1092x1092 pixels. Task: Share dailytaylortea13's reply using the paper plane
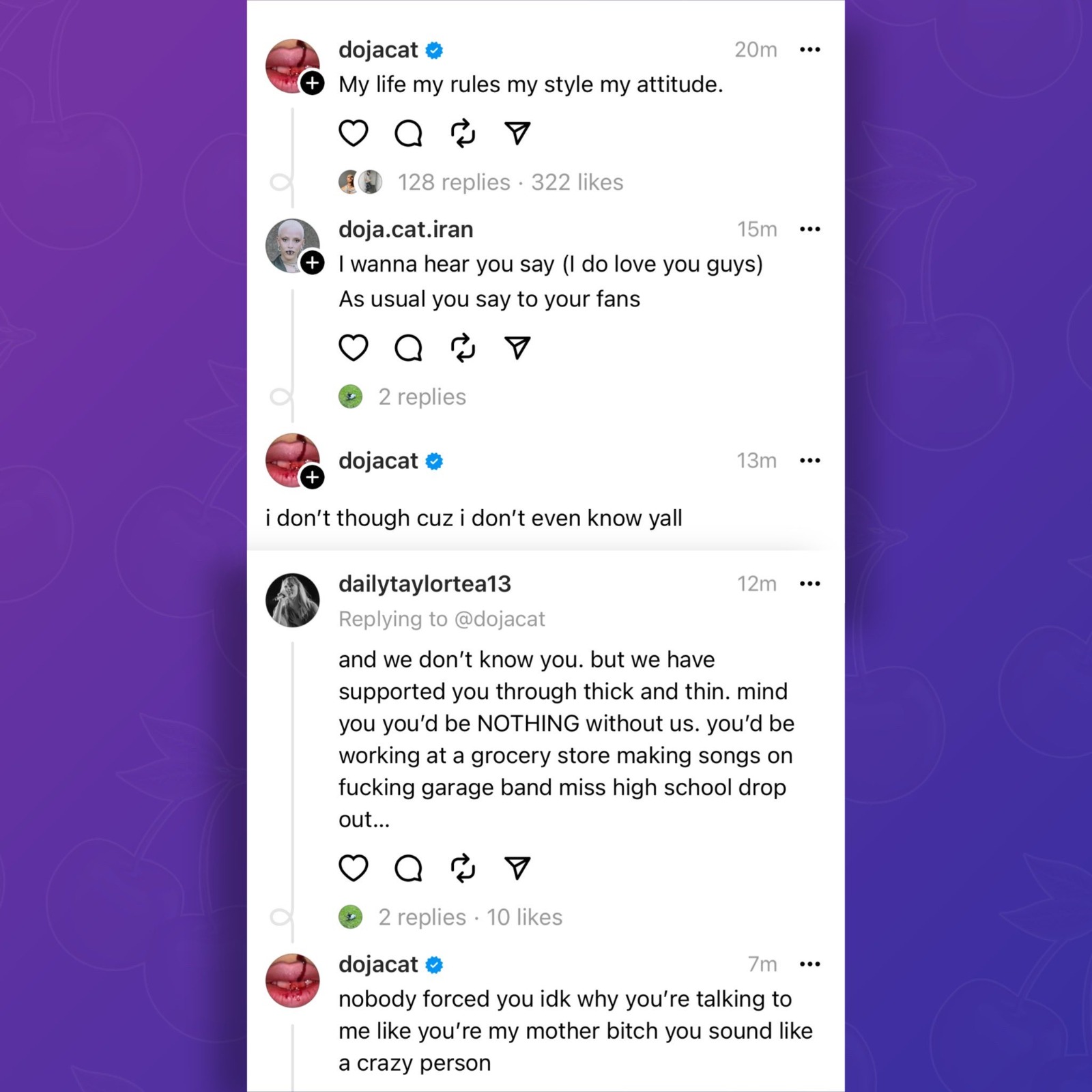coord(517,867)
